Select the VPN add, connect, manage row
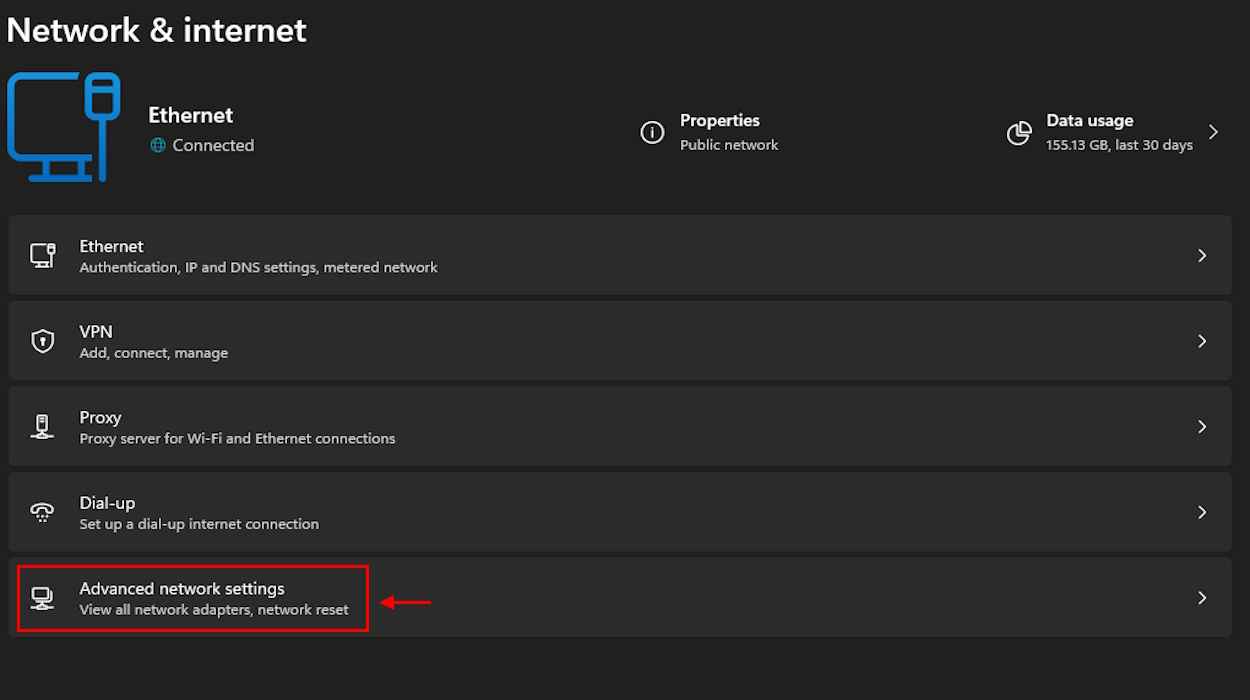The image size is (1250, 700). click(600, 340)
